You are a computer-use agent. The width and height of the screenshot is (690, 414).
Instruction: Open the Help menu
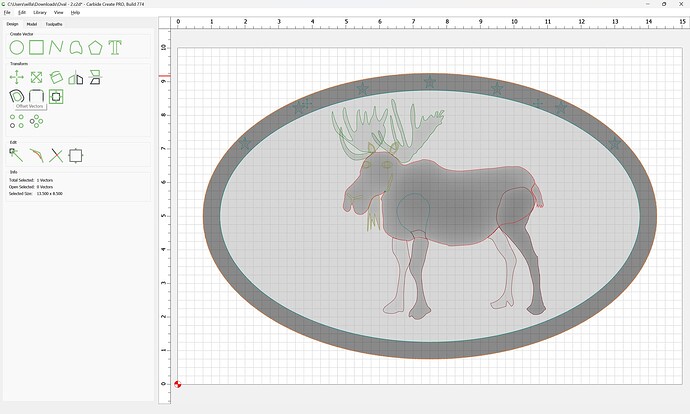pos(75,12)
